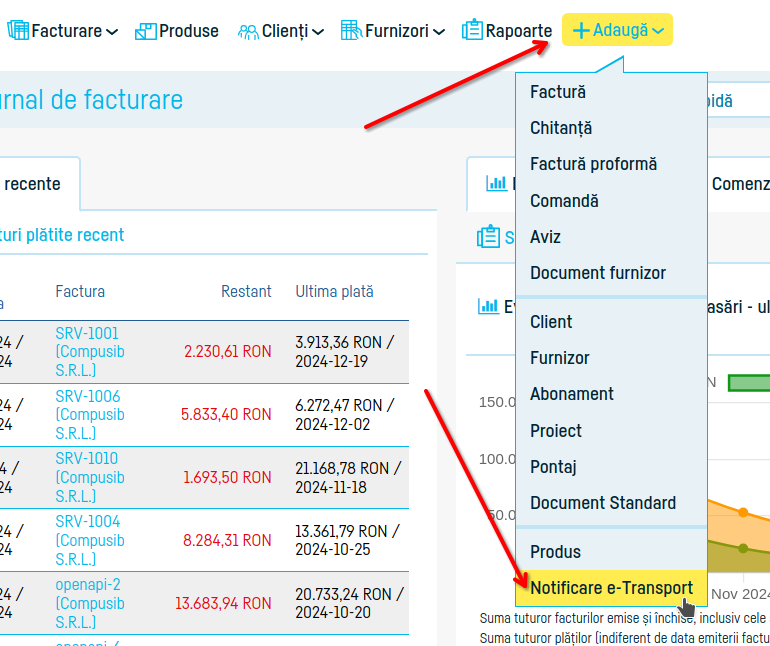Click the bar chart icon on the tab
Viewport: 770px width, 646px height.
(x=496, y=183)
